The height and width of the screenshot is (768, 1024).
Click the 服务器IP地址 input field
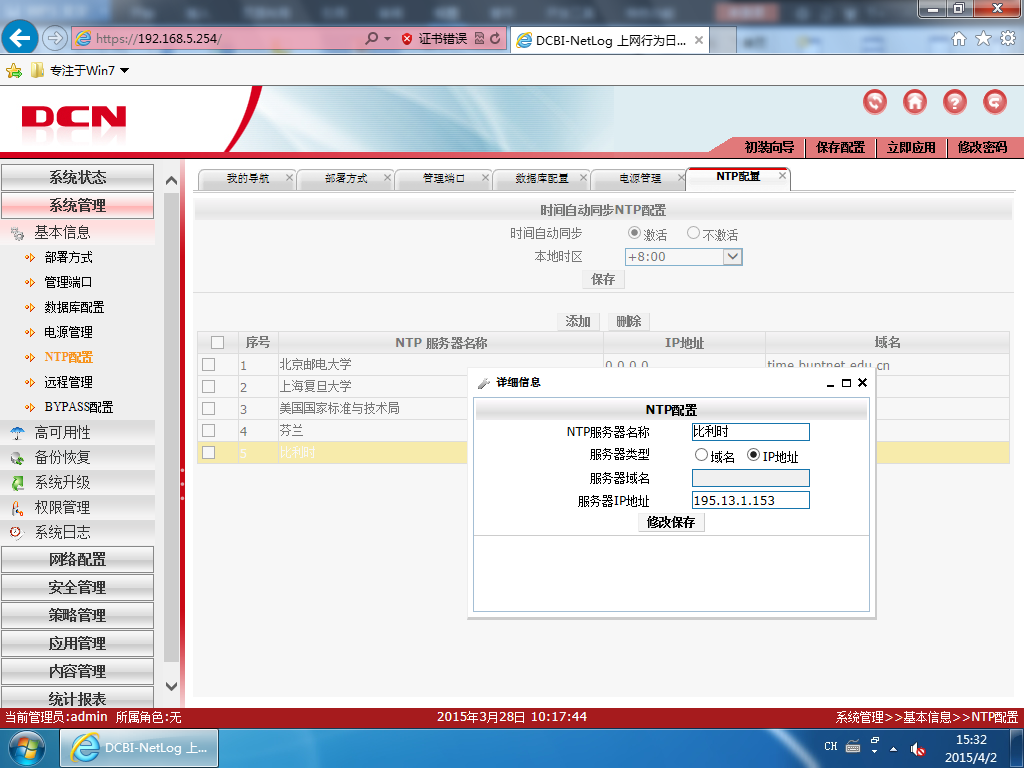click(x=750, y=500)
